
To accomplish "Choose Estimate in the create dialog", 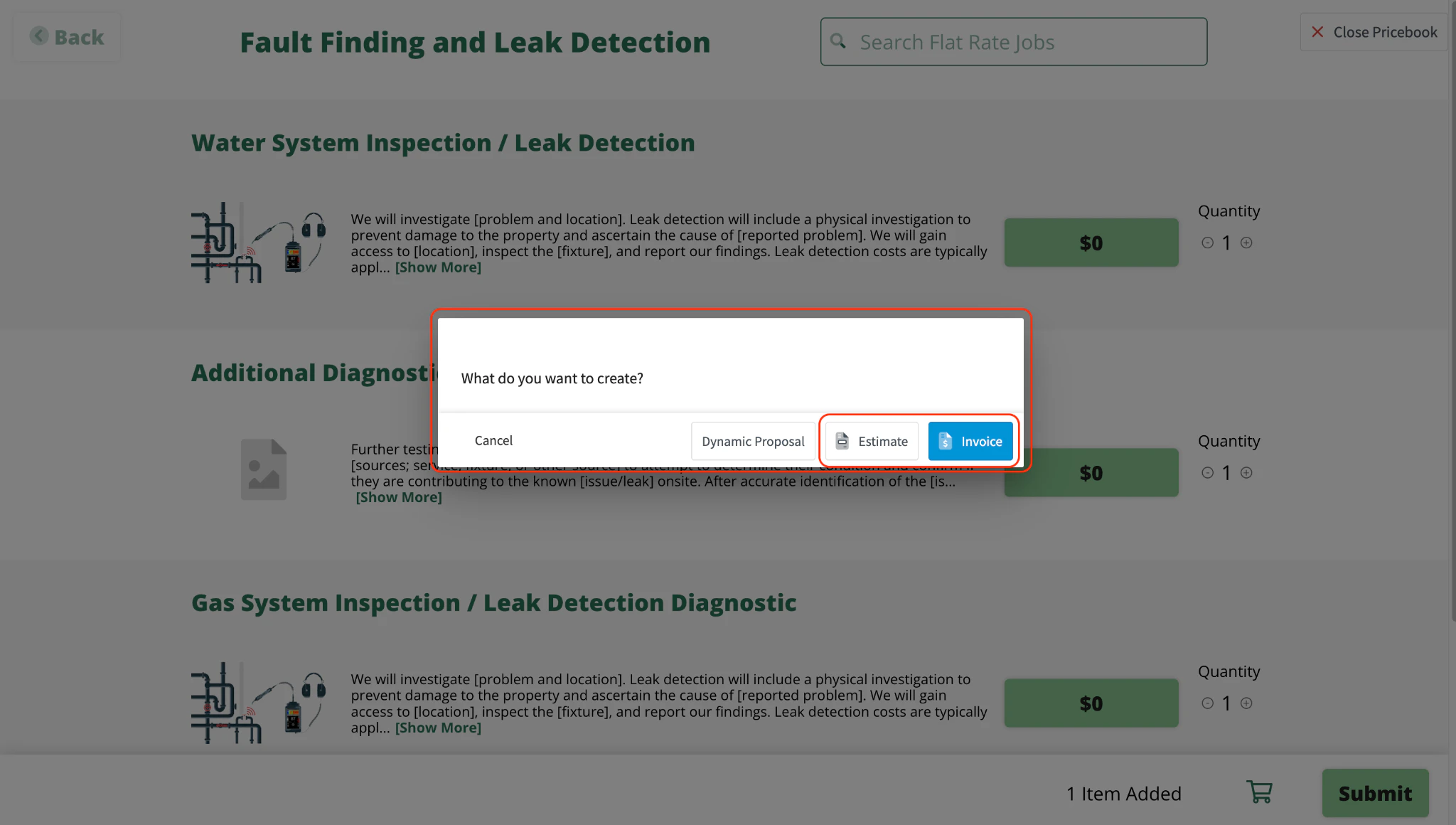I will (872, 441).
